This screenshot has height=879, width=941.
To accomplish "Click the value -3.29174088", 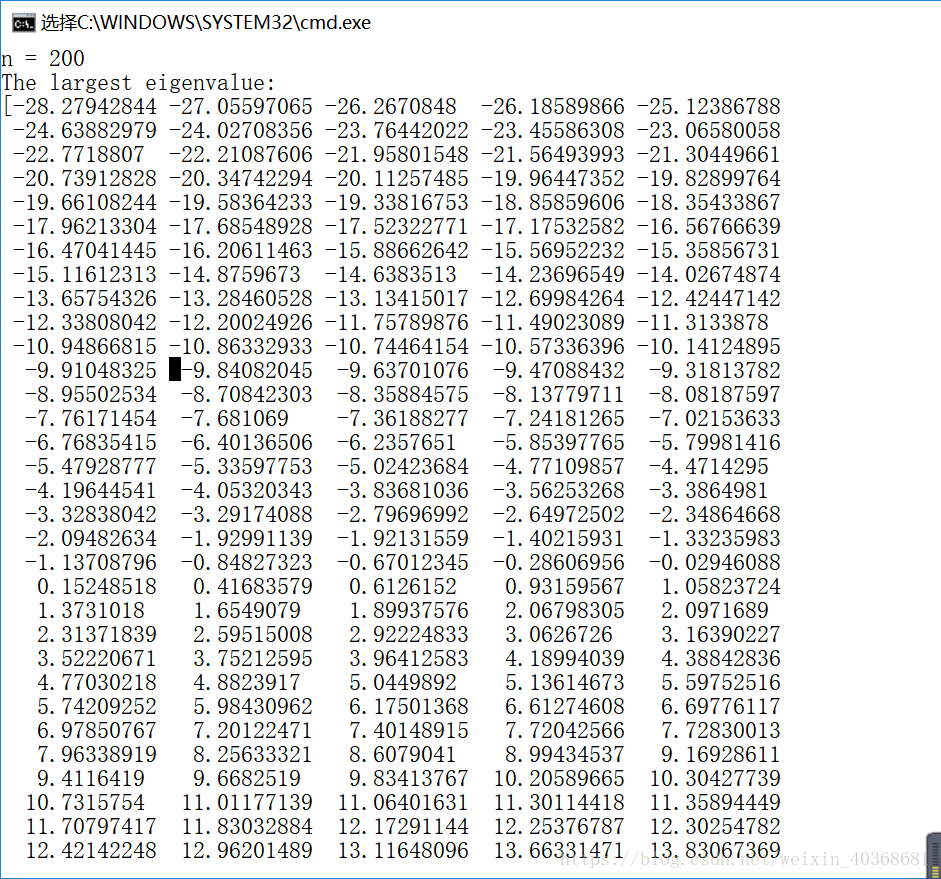I will (247, 515).
